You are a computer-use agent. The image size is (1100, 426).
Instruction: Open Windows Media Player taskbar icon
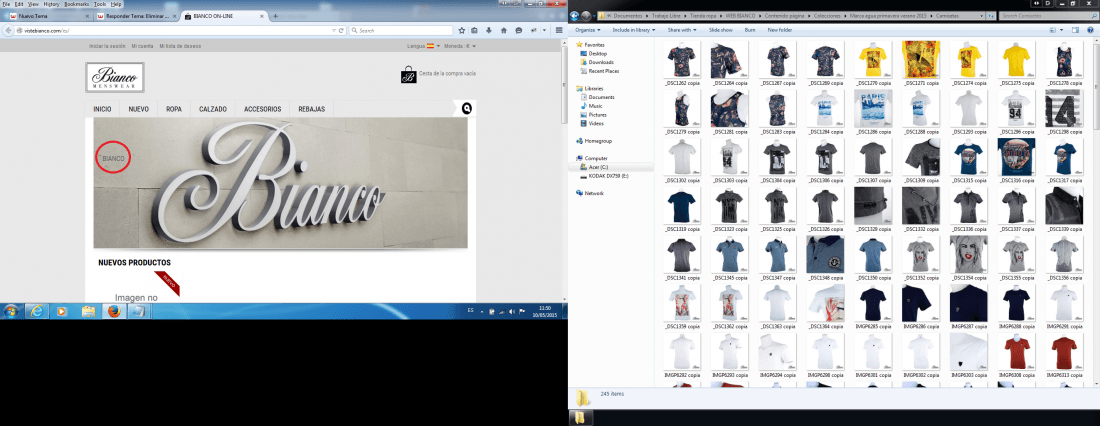pos(62,311)
